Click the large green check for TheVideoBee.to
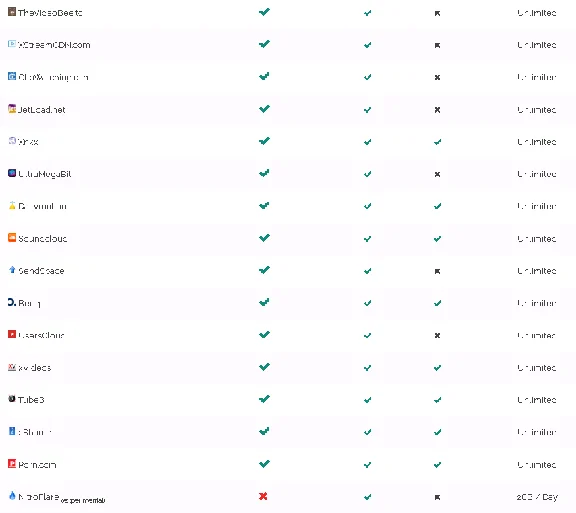576x513 pixels. 264,12
